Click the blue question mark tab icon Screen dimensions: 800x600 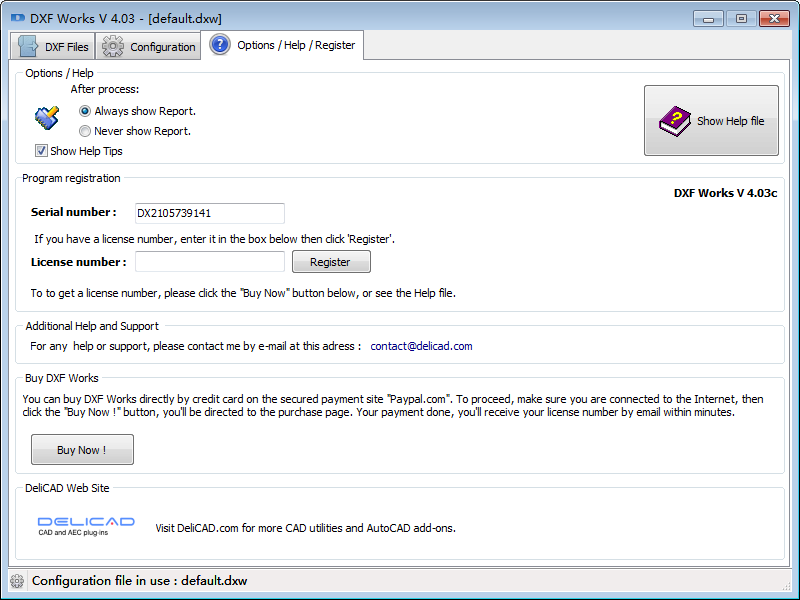tap(220, 45)
